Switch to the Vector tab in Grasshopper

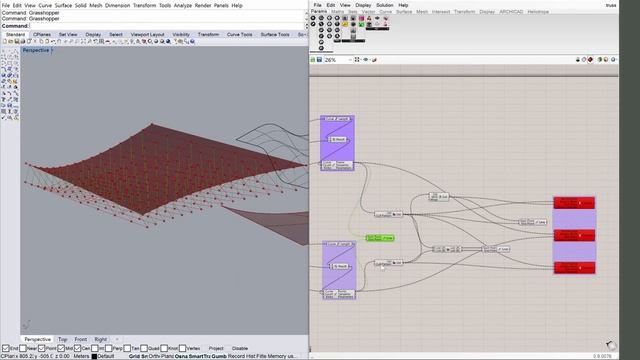tap(368, 12)
